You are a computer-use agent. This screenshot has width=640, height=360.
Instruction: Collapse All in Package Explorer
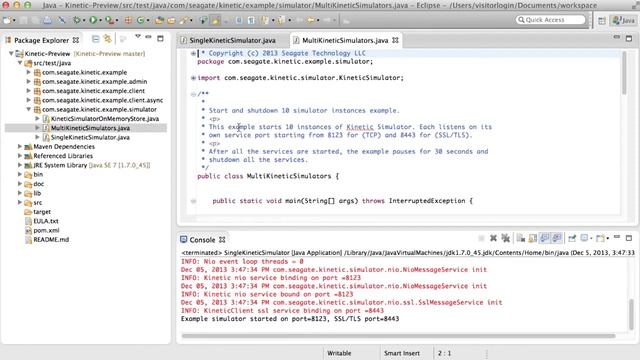(96, 39)
